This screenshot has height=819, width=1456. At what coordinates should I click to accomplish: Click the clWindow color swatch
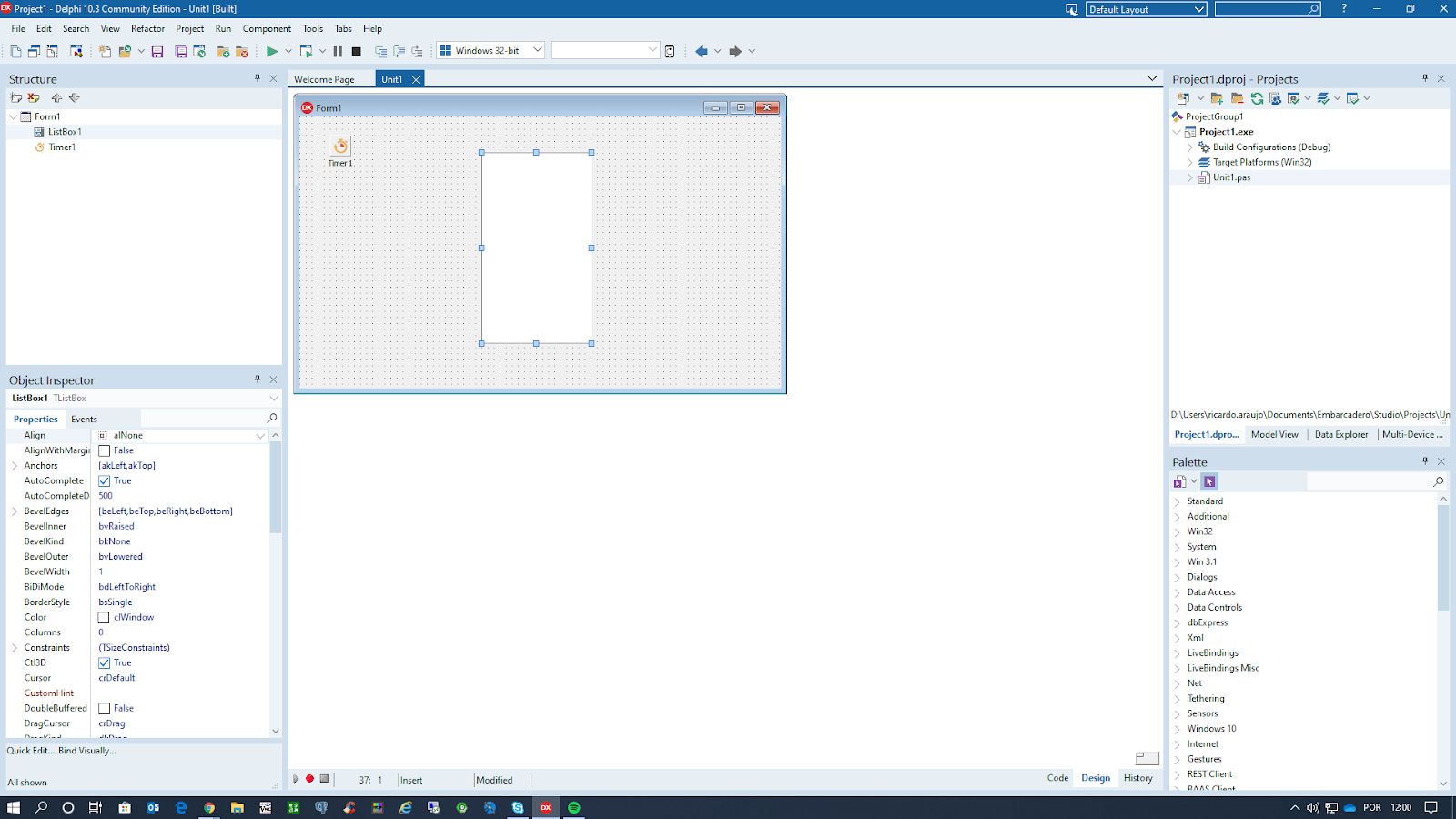104,617
